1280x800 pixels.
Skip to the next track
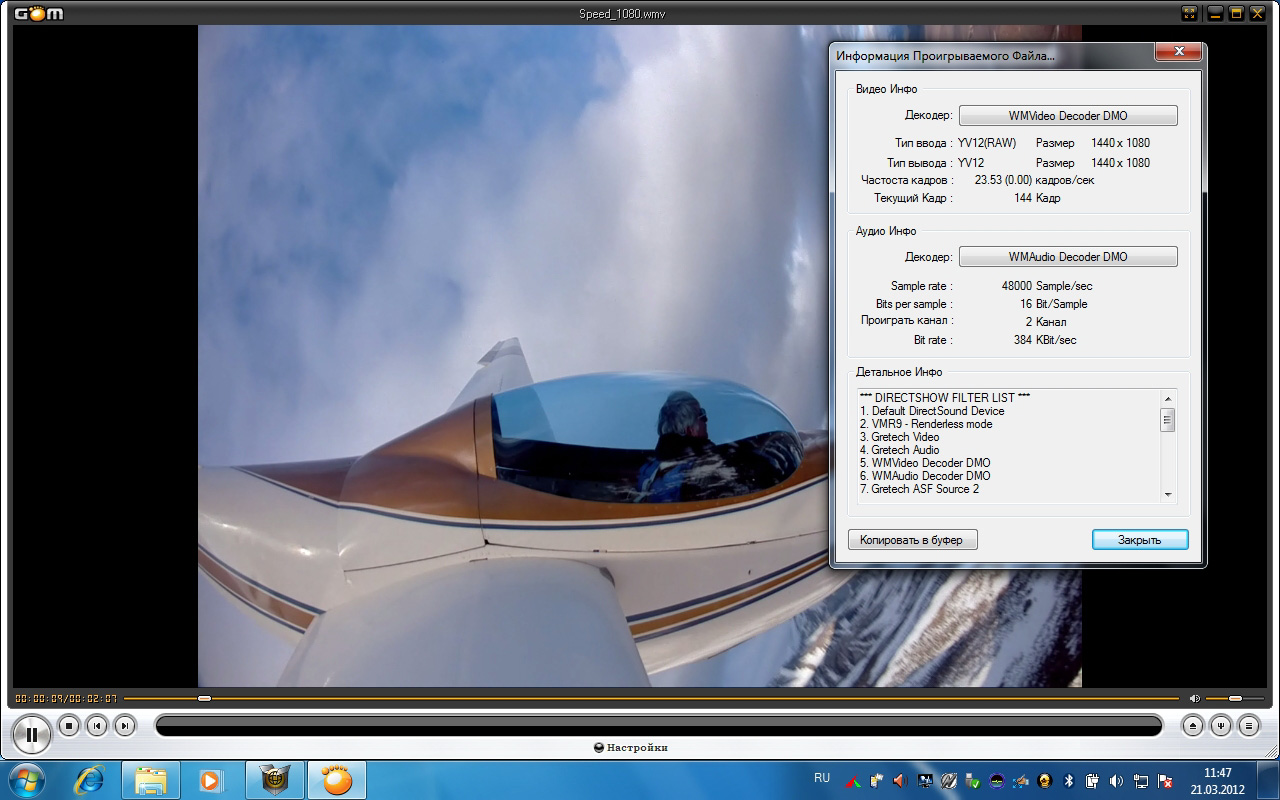pos(125,726)
